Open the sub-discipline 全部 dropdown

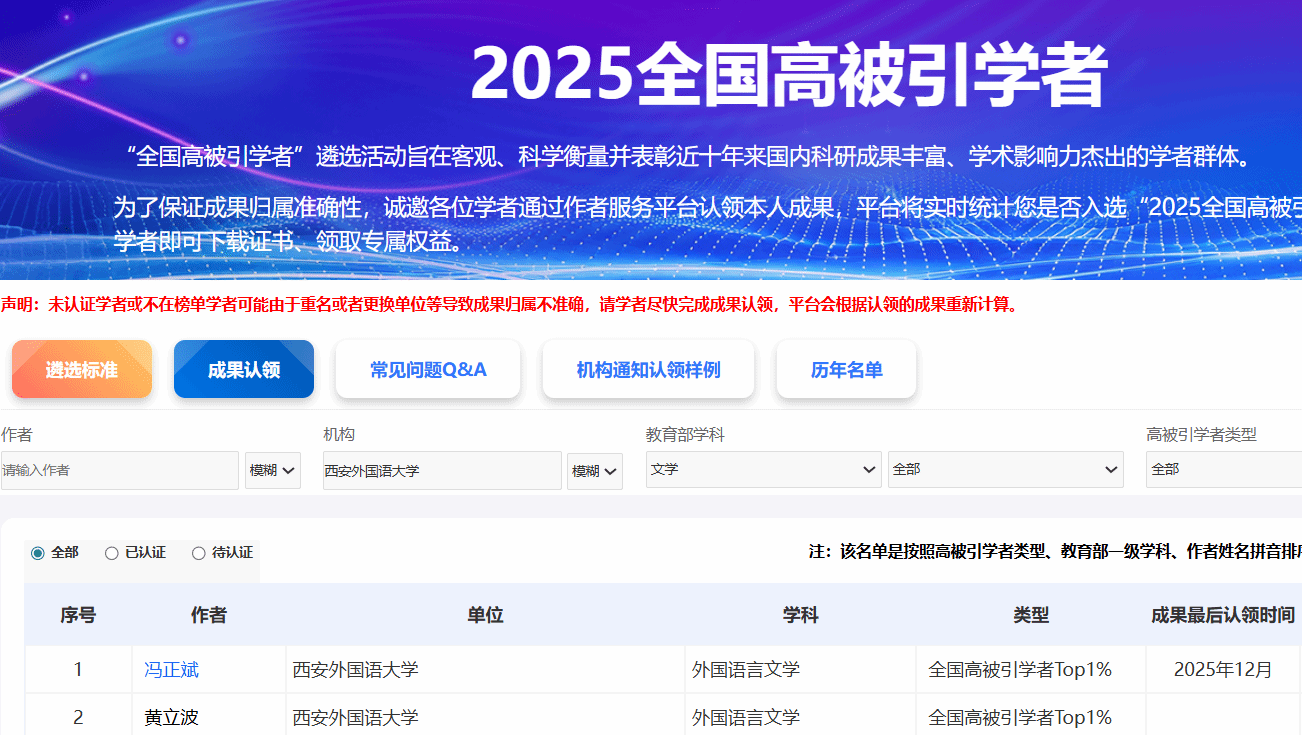(x=1005, y=469)
